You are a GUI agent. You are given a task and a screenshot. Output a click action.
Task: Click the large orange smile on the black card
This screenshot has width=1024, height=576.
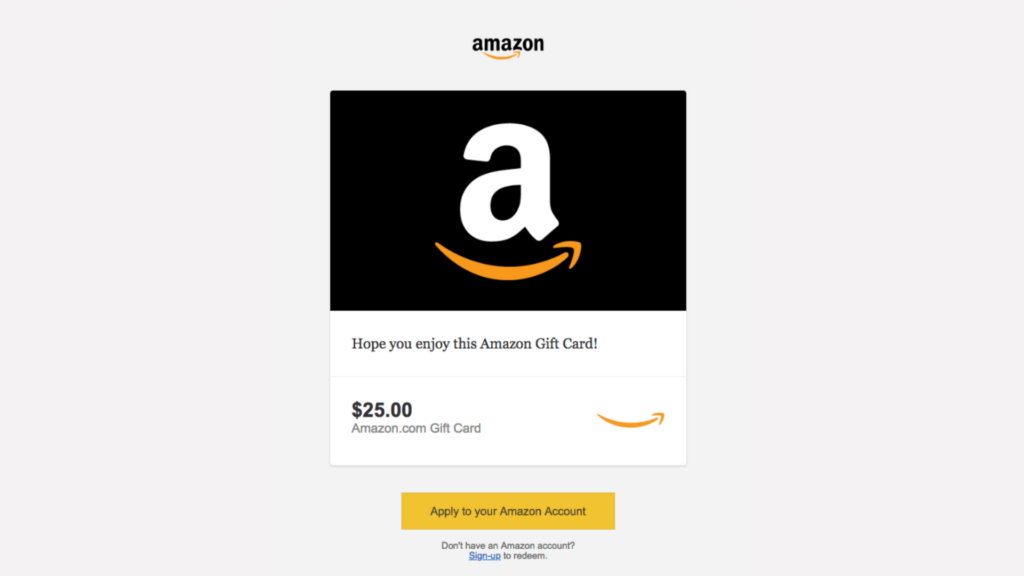[x=508, y=261]
